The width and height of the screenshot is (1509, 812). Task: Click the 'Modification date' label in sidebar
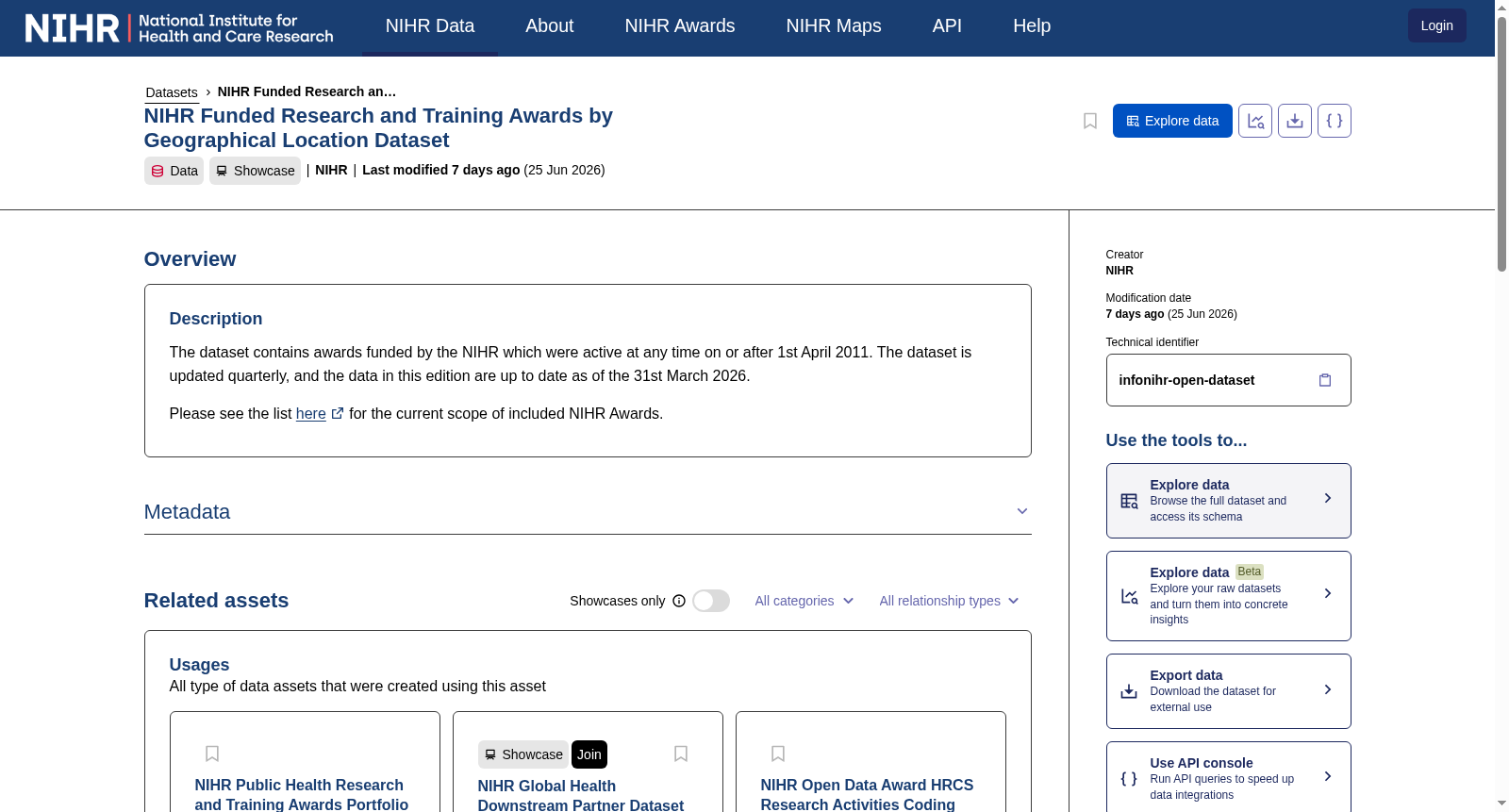(x=1148, y=298)
